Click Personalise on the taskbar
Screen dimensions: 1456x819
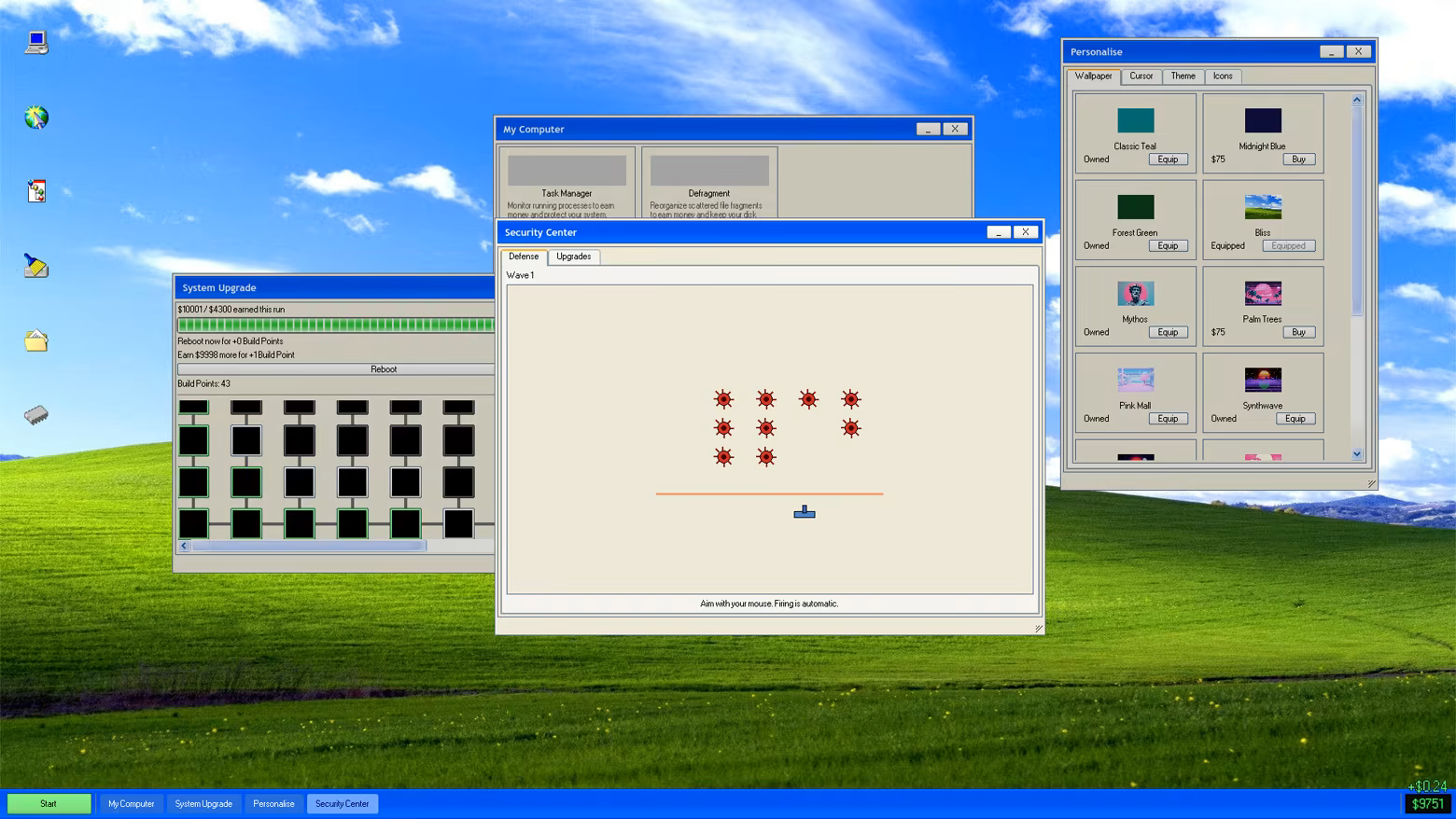[273, 804]
